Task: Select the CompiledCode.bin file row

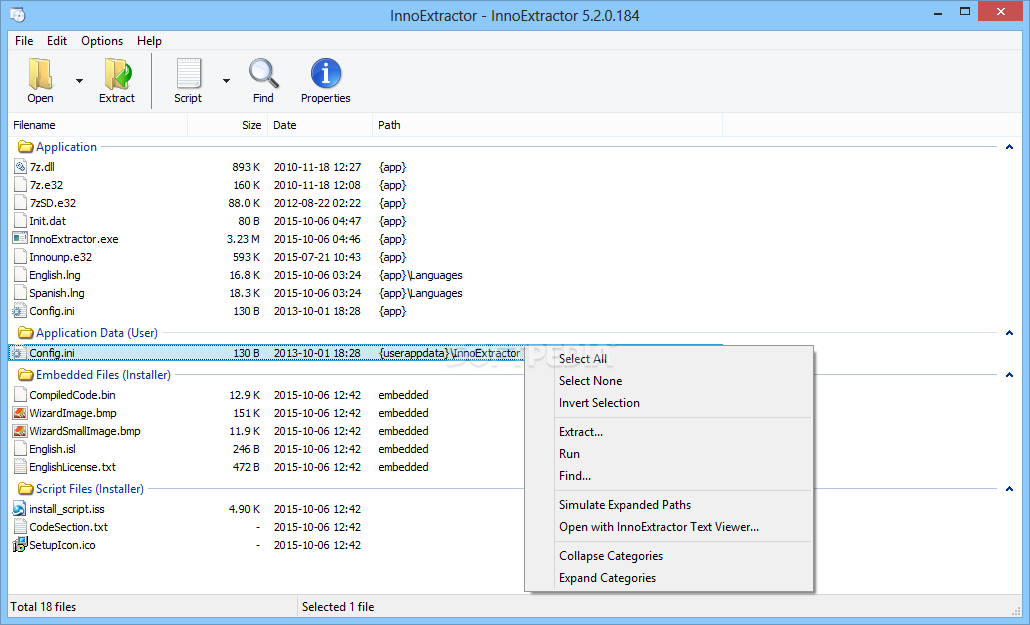Action: (x=365, y=395)
